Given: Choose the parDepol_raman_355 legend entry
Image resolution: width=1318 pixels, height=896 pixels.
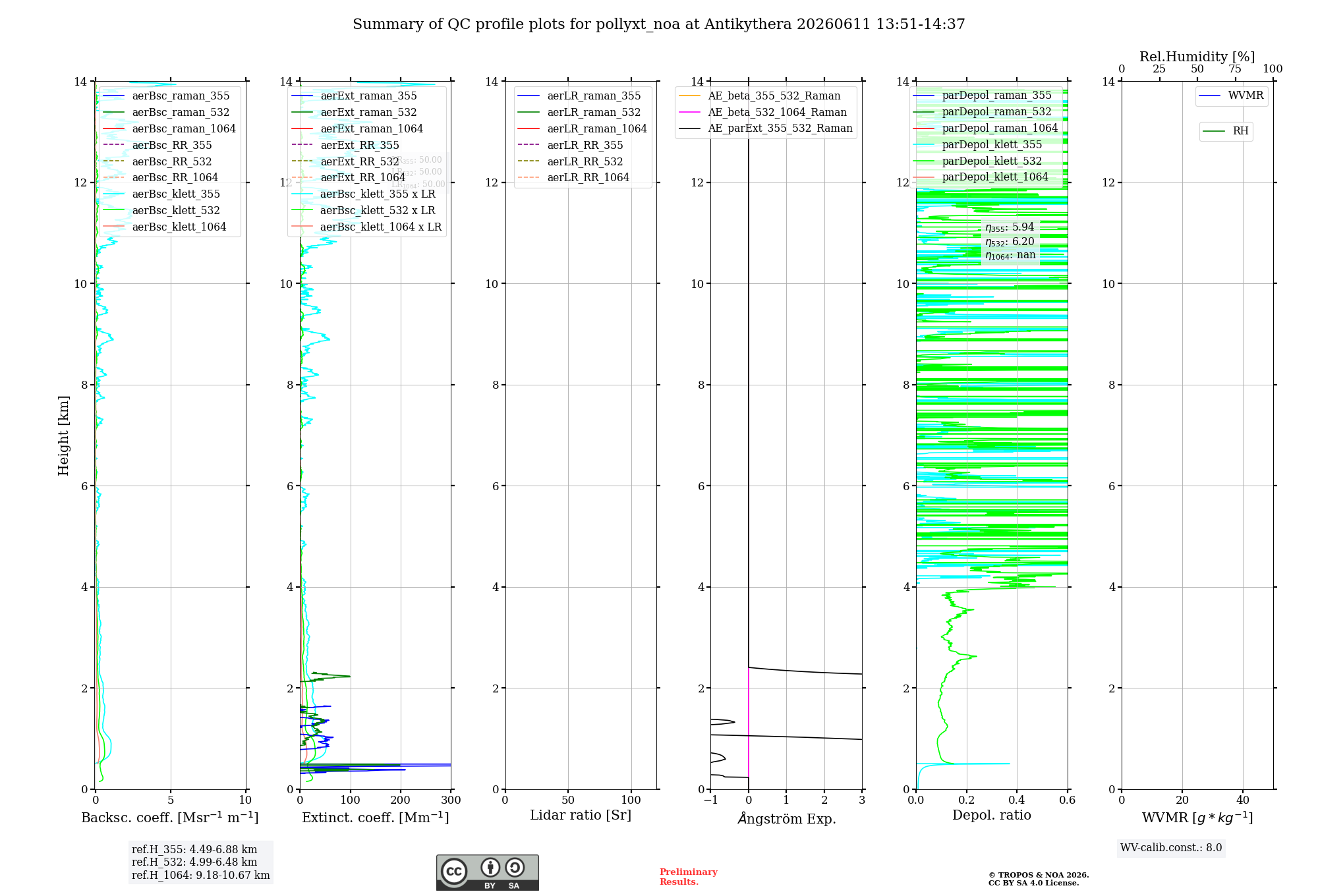Looking at the screenshot, I should 983,96.
